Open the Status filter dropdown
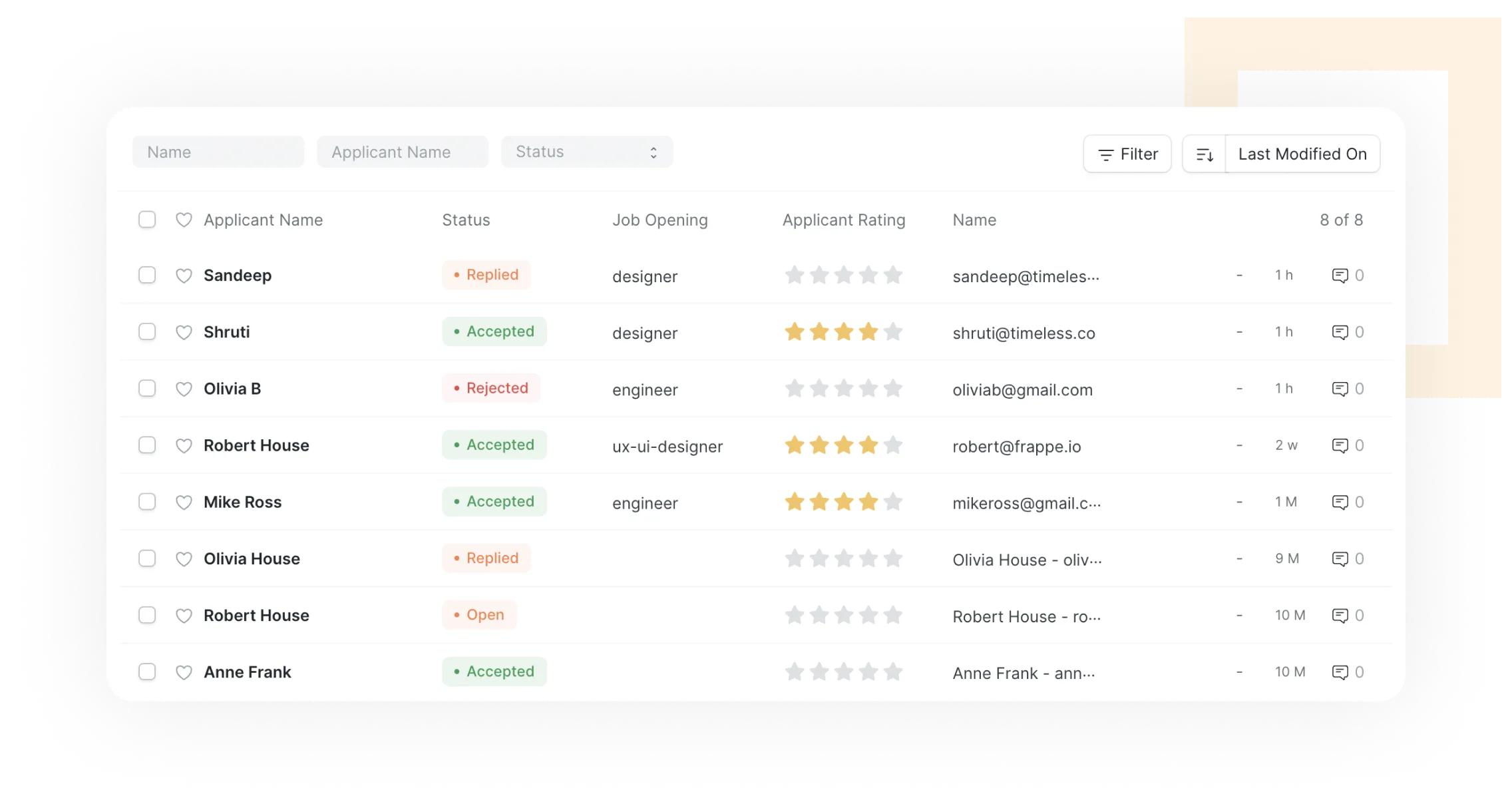The image size is (1512, 808). coord(586,152)
